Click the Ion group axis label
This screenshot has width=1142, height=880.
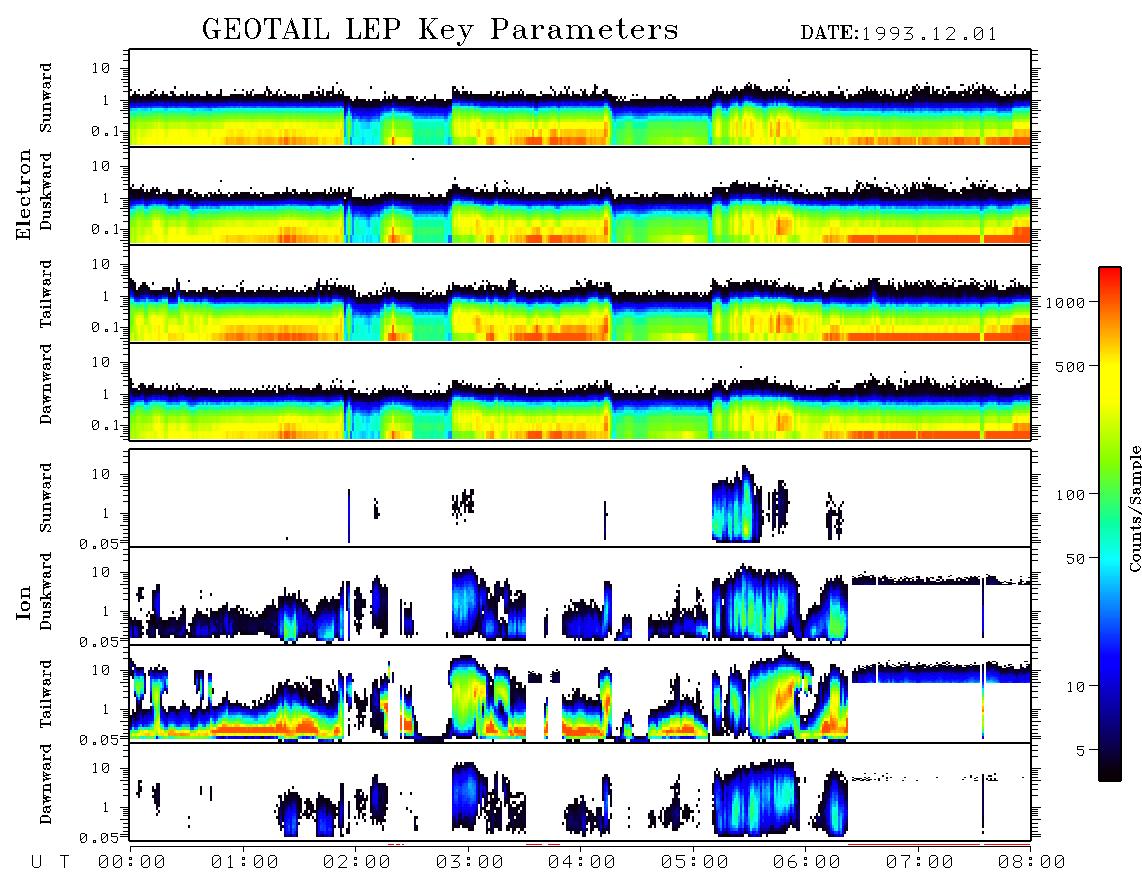(24, 602)
